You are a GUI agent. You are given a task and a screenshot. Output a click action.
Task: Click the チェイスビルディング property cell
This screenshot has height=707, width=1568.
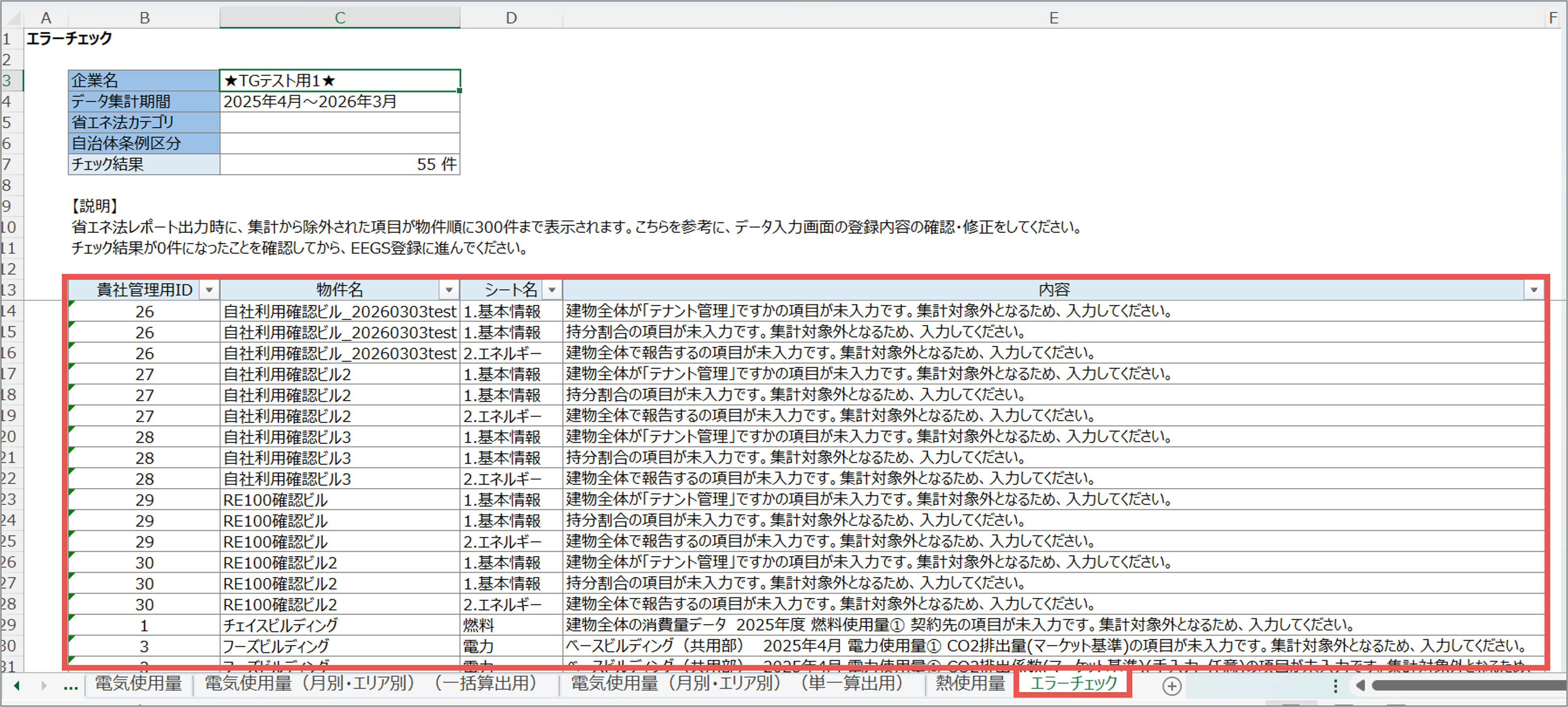339,625
